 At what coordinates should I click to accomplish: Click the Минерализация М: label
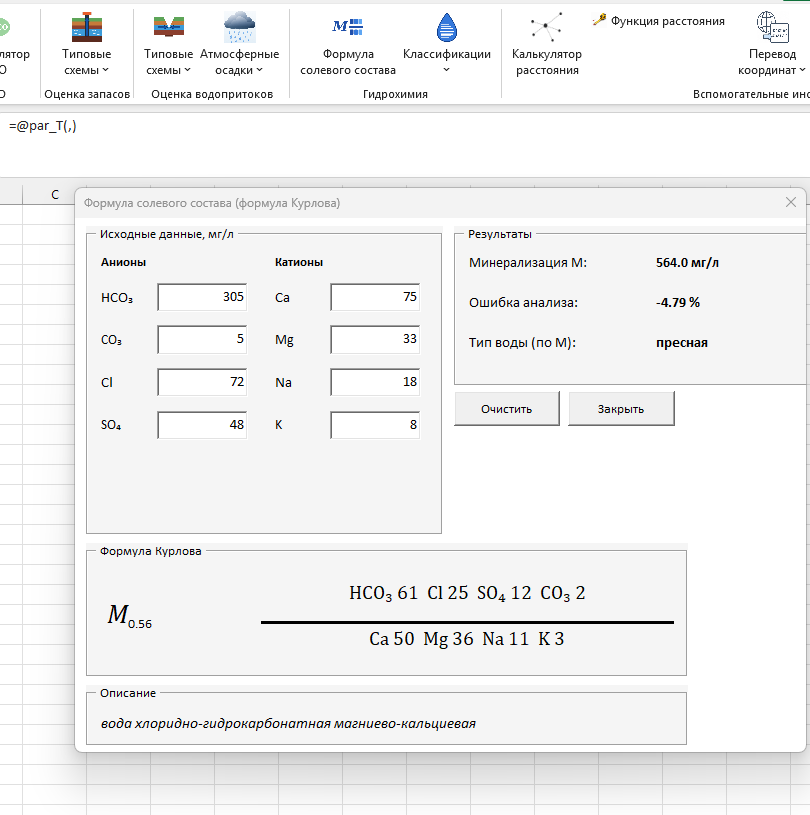click(528, 262)
